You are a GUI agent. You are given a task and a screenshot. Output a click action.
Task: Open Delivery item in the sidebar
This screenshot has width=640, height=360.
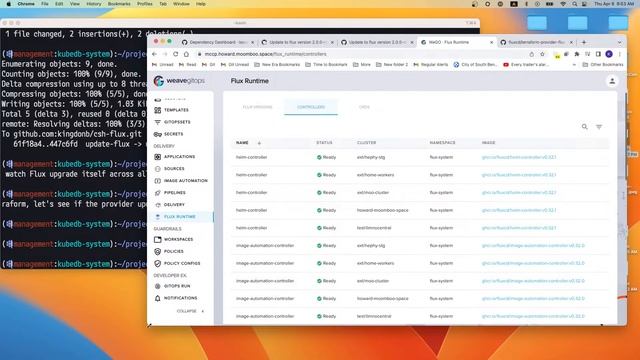coord(174,204)
